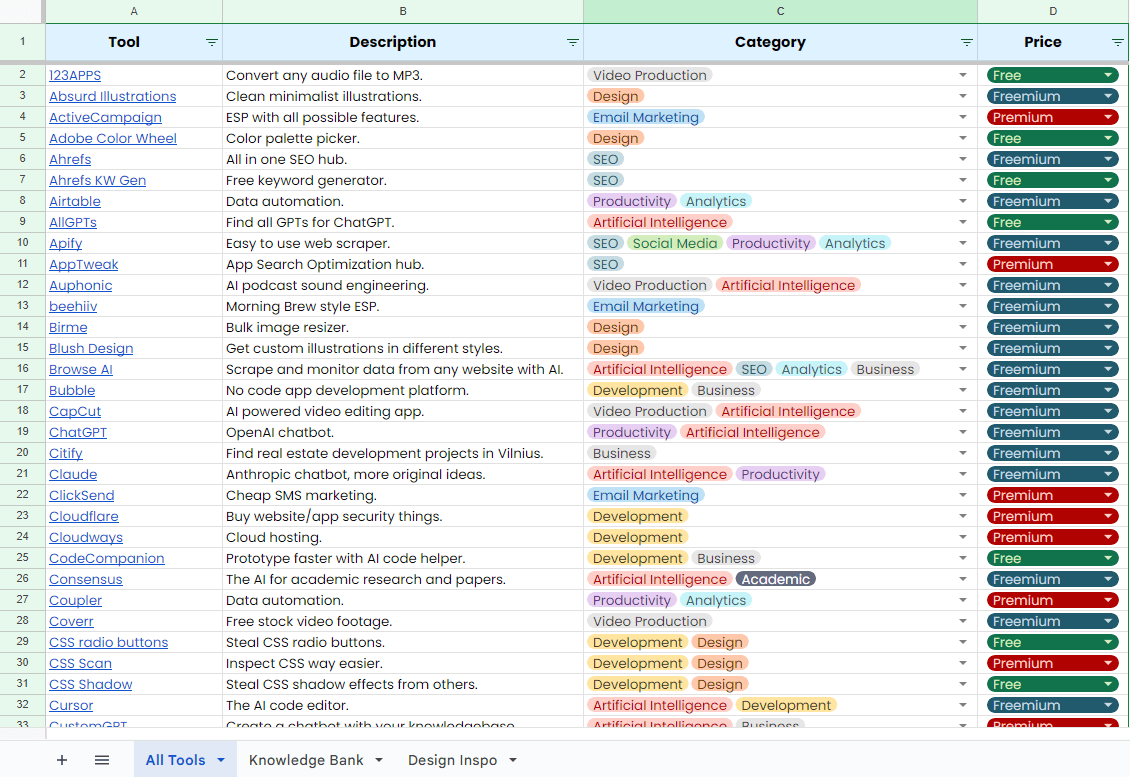Select cell 'Morning Brew style ESP.'
Screen dimensions: 1130x777
coord(403,306)
